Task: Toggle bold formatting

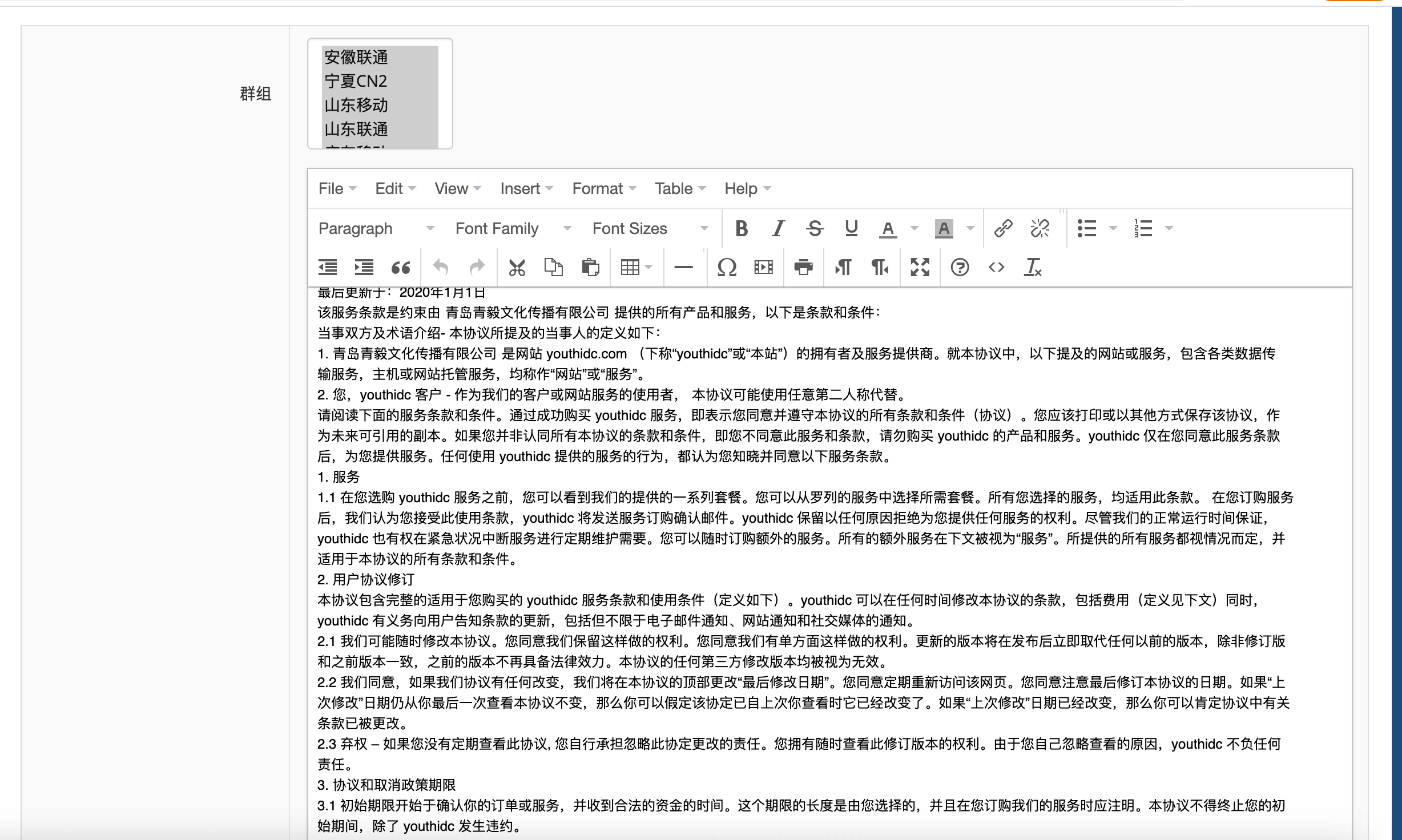Action: point(742,229)
